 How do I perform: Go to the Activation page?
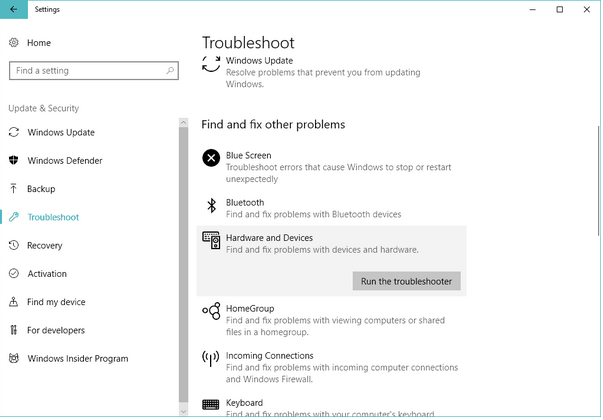[47, 273]
